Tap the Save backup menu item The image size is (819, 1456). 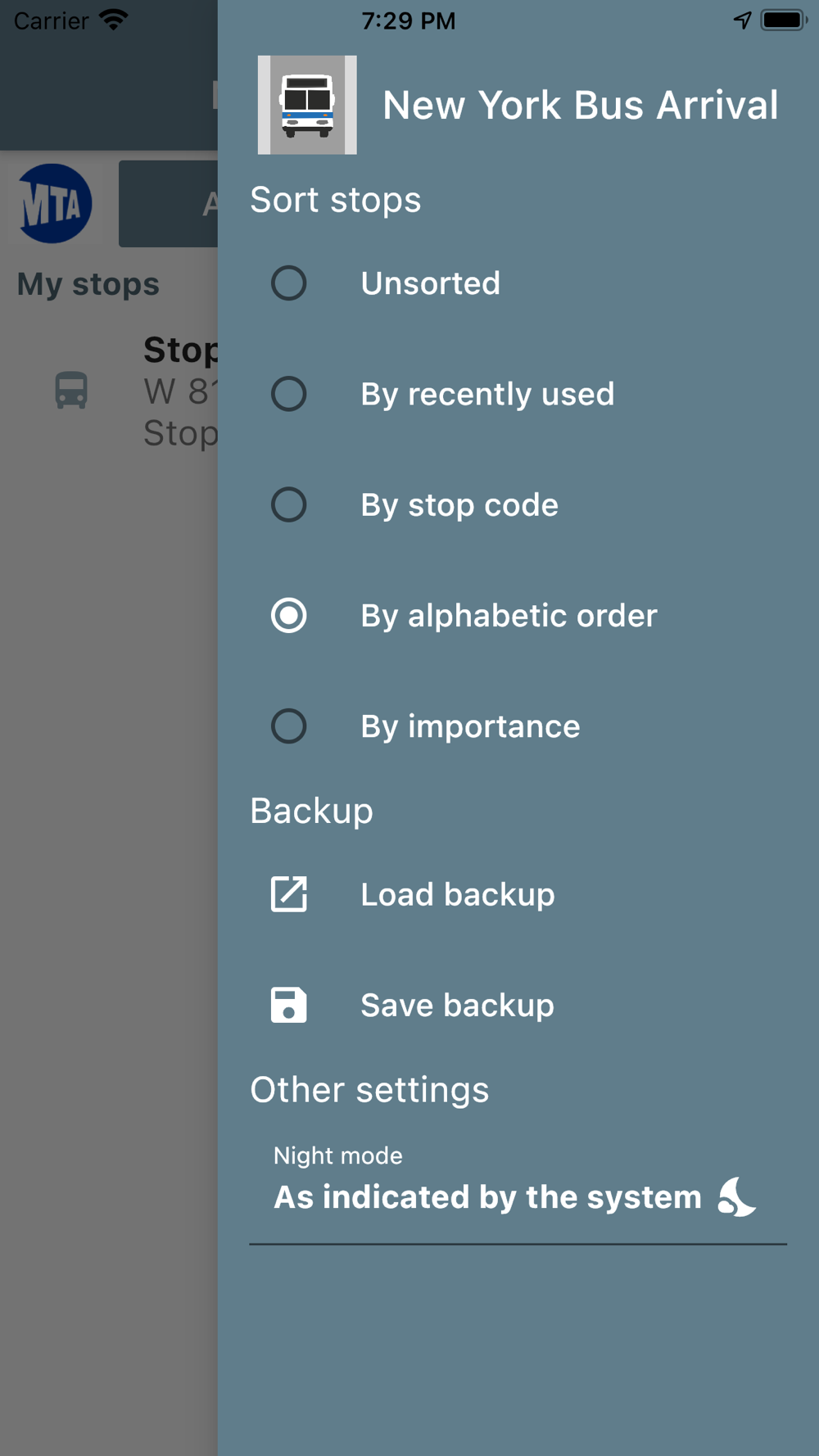[457, 1005]
